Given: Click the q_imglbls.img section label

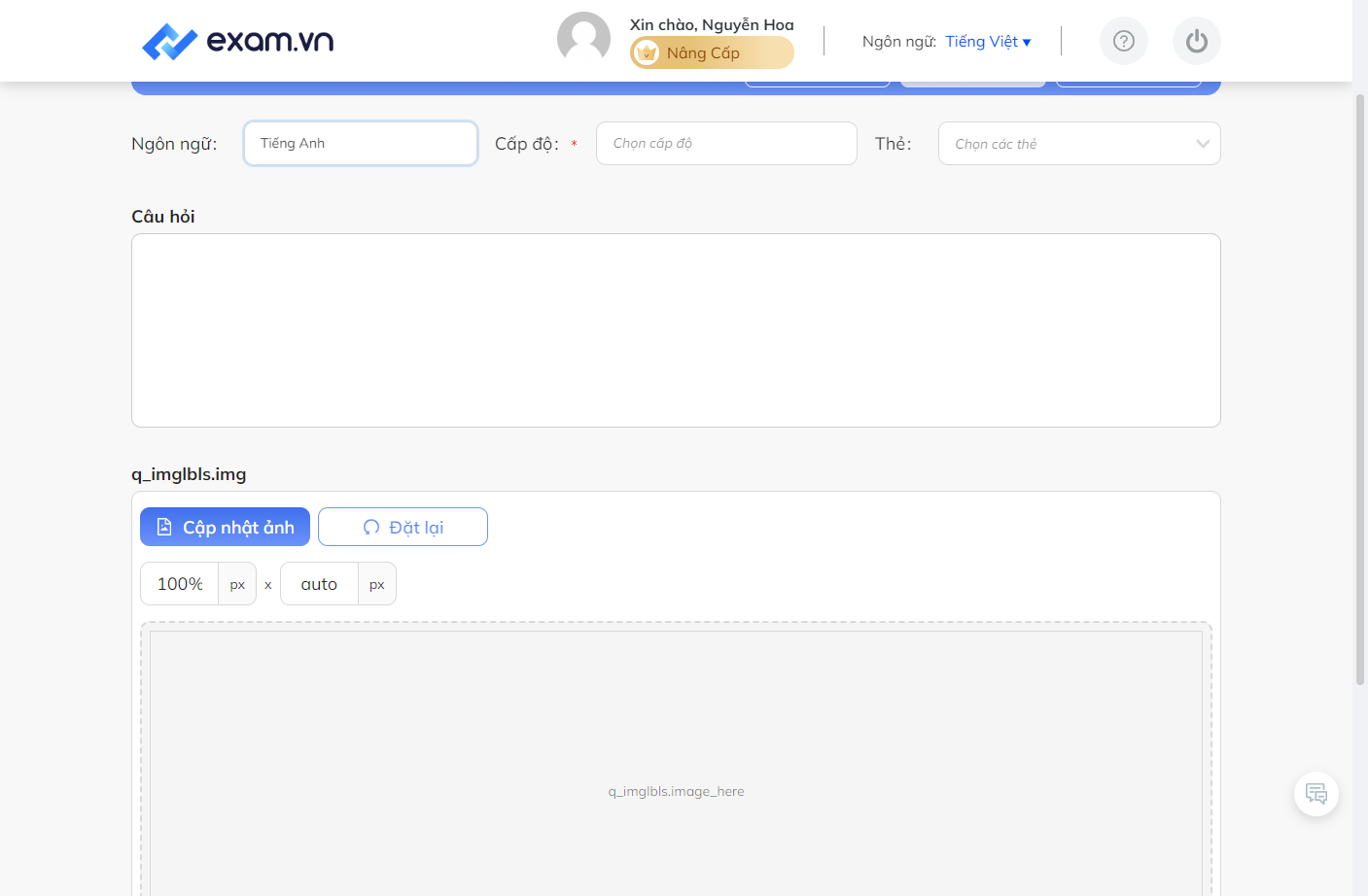Looking at the screenshot, I should pyautogui.click(x=189, y=474).
